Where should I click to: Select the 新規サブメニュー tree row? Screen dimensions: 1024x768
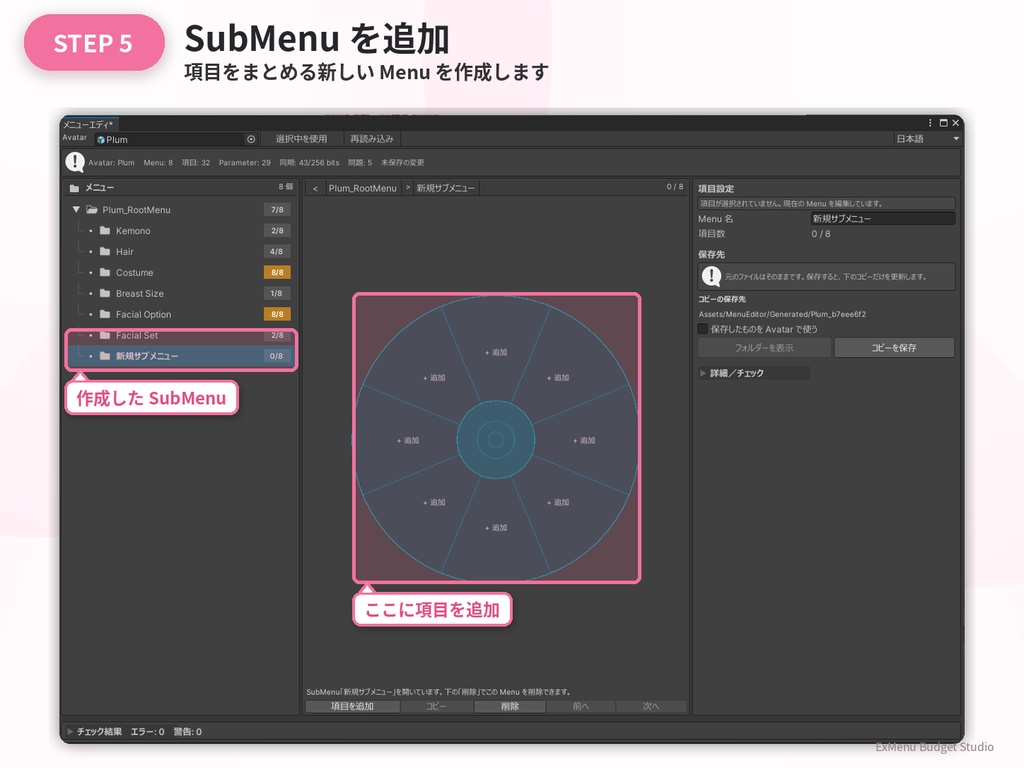(181, 356)
